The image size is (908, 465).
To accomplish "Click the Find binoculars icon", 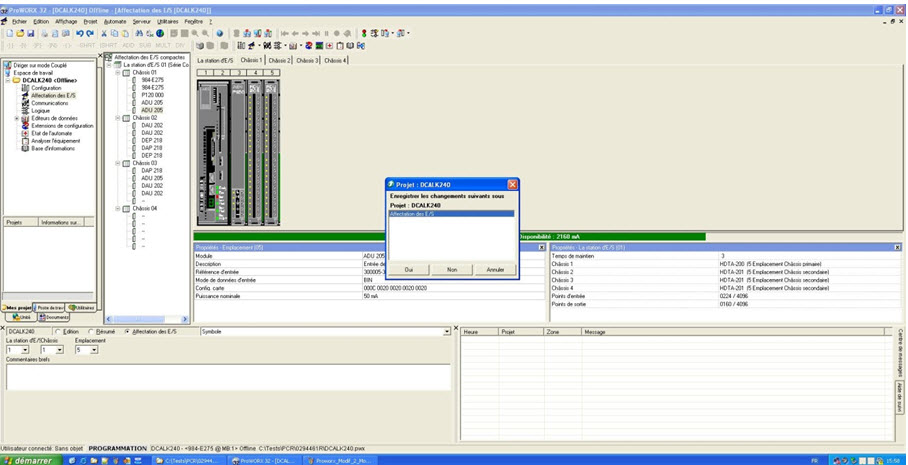I will (x=140, y=34).
